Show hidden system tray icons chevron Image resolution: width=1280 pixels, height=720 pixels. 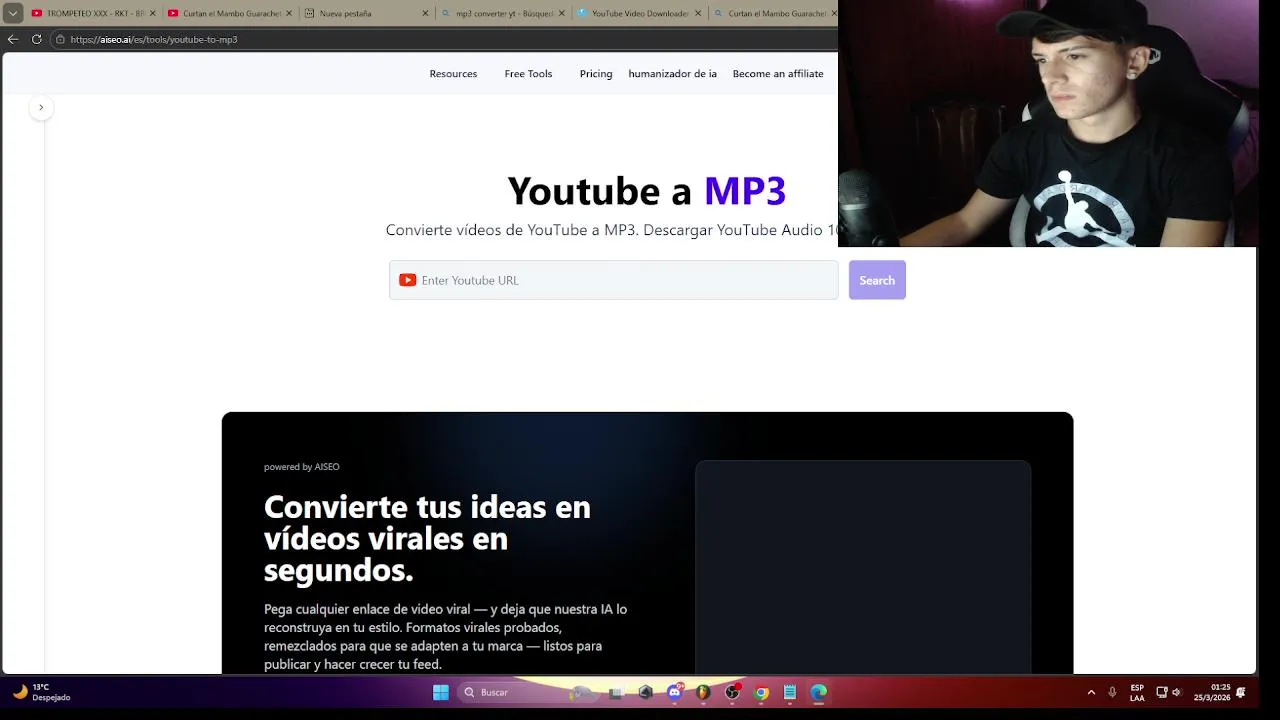[x=1091, y=692]
